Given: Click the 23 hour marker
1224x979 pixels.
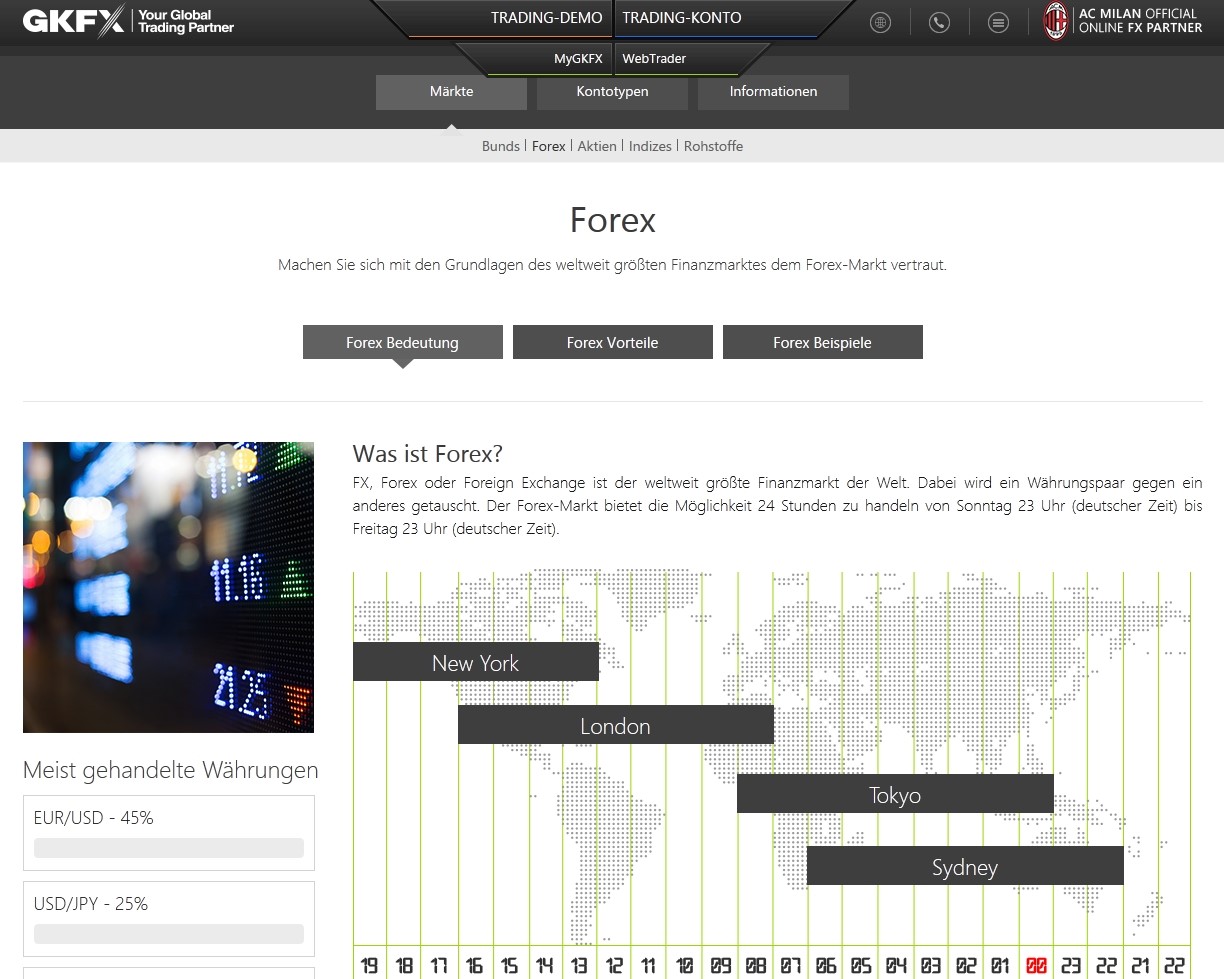Looking at the screenshot, I should pos(1071,965).
